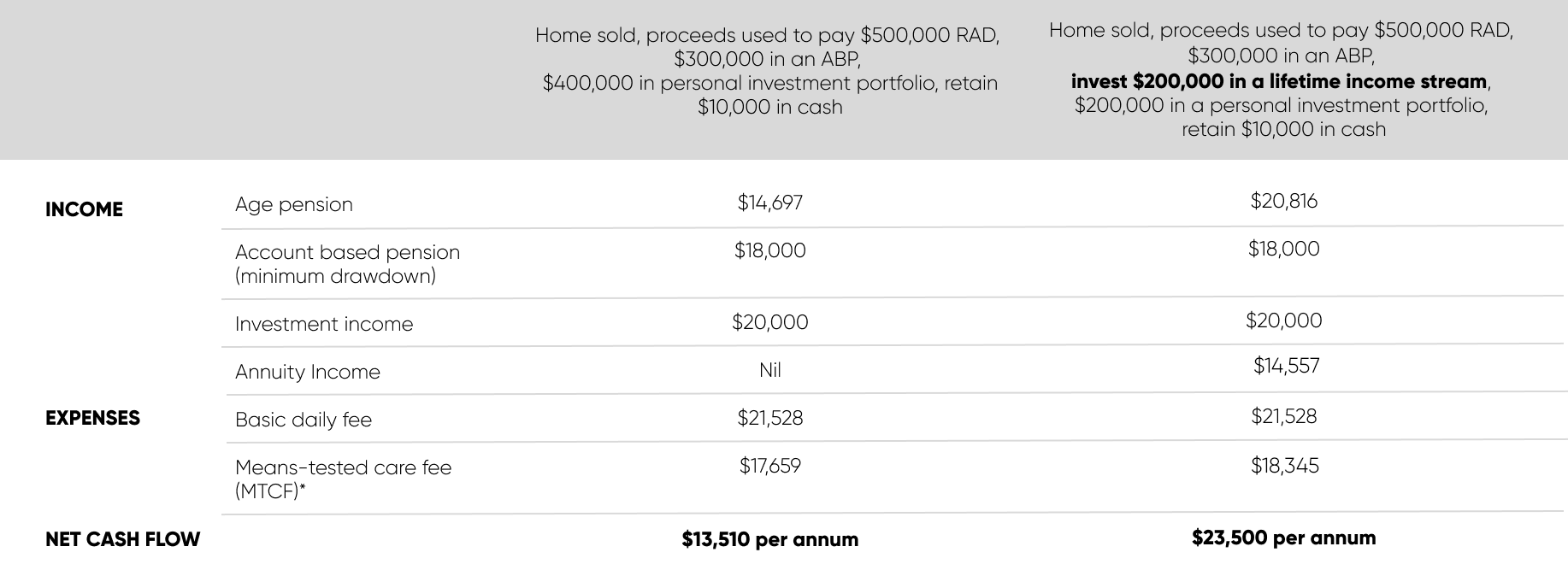This screenshot has height=570, width=1568.
Task: Click the Annuity Income row label
Action: click(307, 372)
